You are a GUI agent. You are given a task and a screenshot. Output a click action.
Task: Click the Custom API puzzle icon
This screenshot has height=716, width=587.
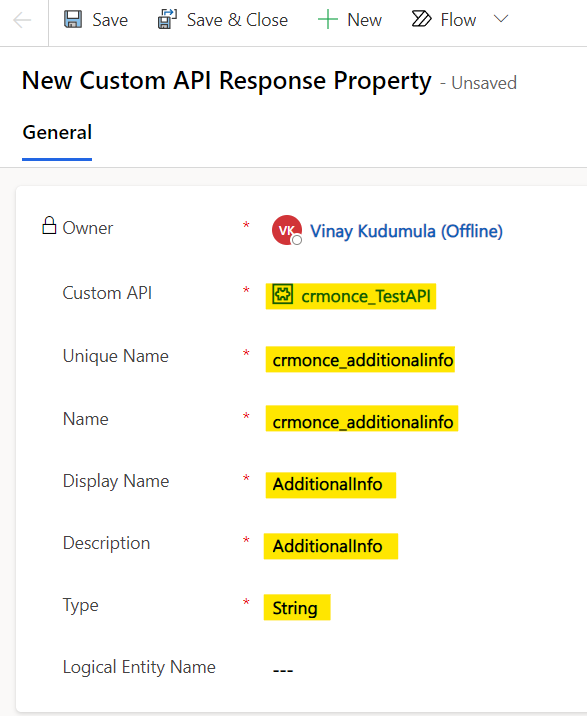(283, 294)
